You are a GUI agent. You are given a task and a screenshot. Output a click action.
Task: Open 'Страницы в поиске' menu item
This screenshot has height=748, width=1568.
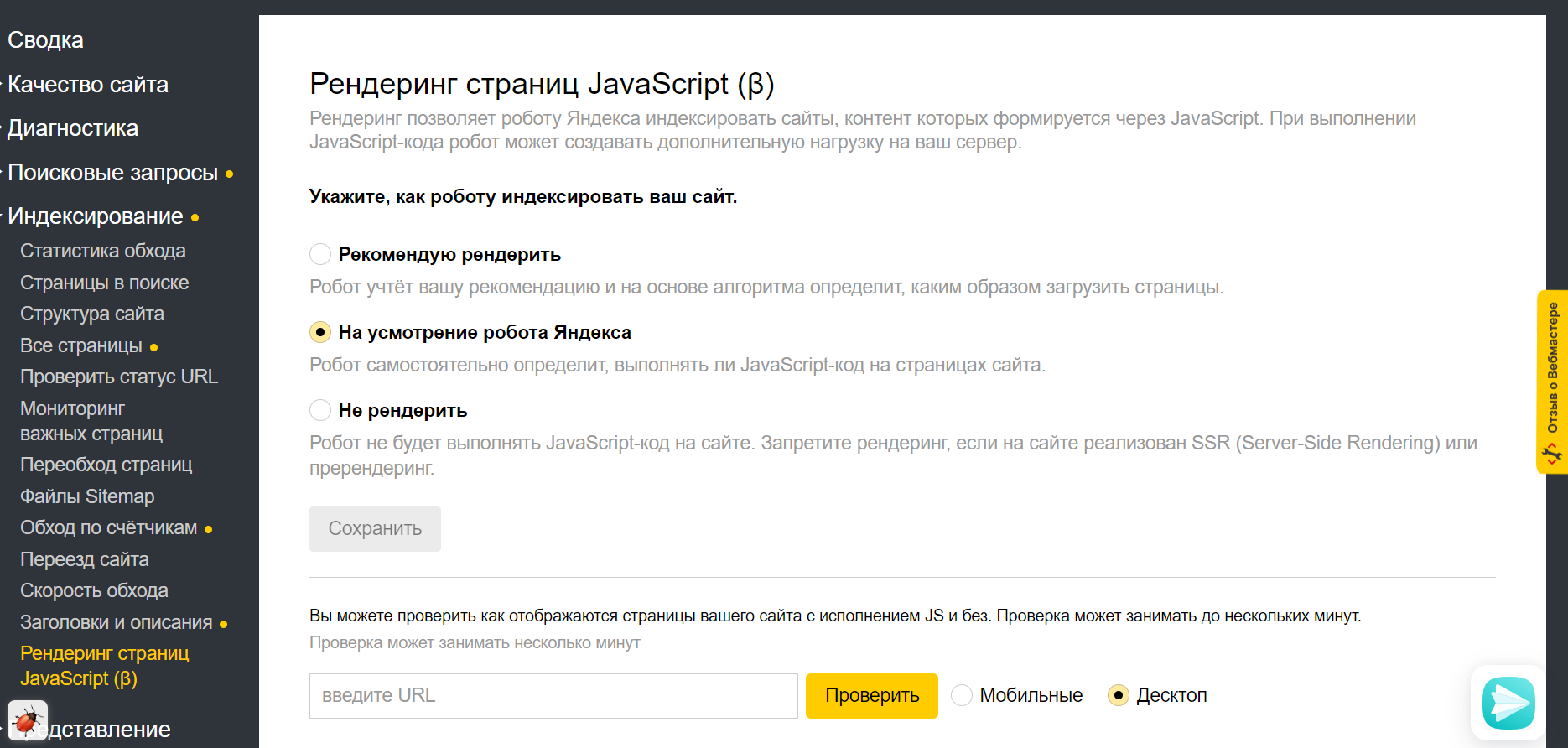tap(105, 283)
